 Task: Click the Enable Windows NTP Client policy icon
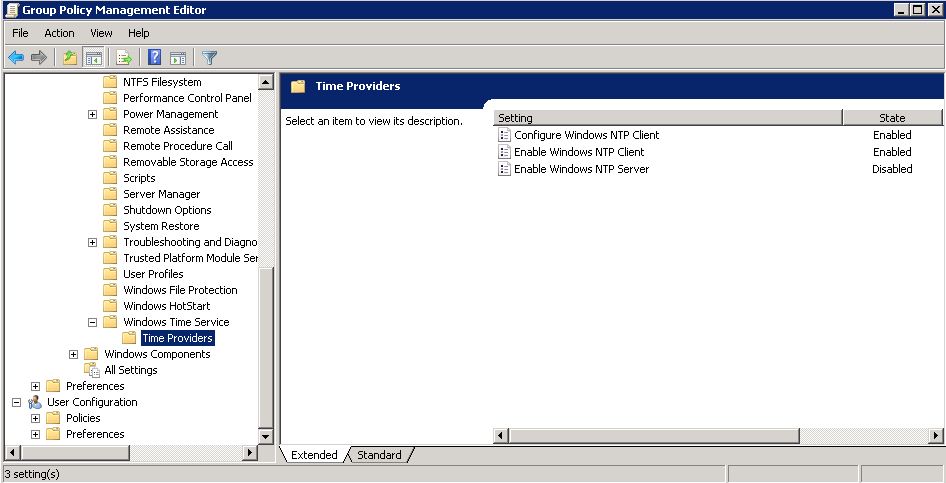(x=504, y=152)
